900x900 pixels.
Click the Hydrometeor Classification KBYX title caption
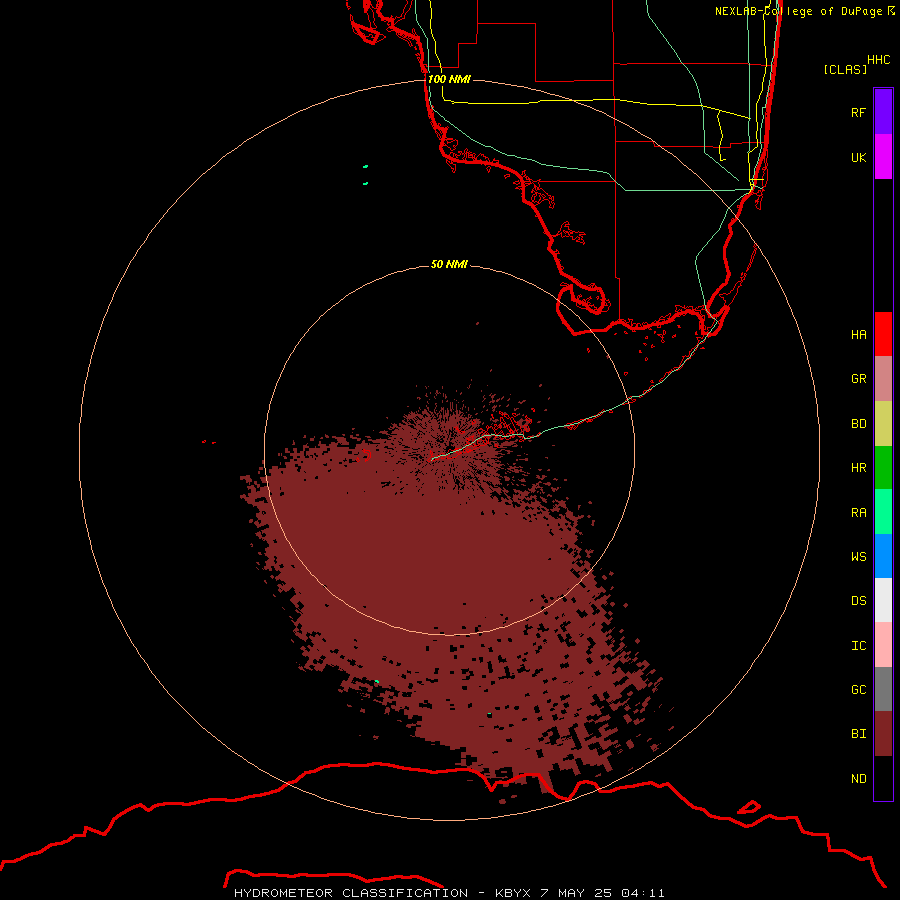(449, 893)
